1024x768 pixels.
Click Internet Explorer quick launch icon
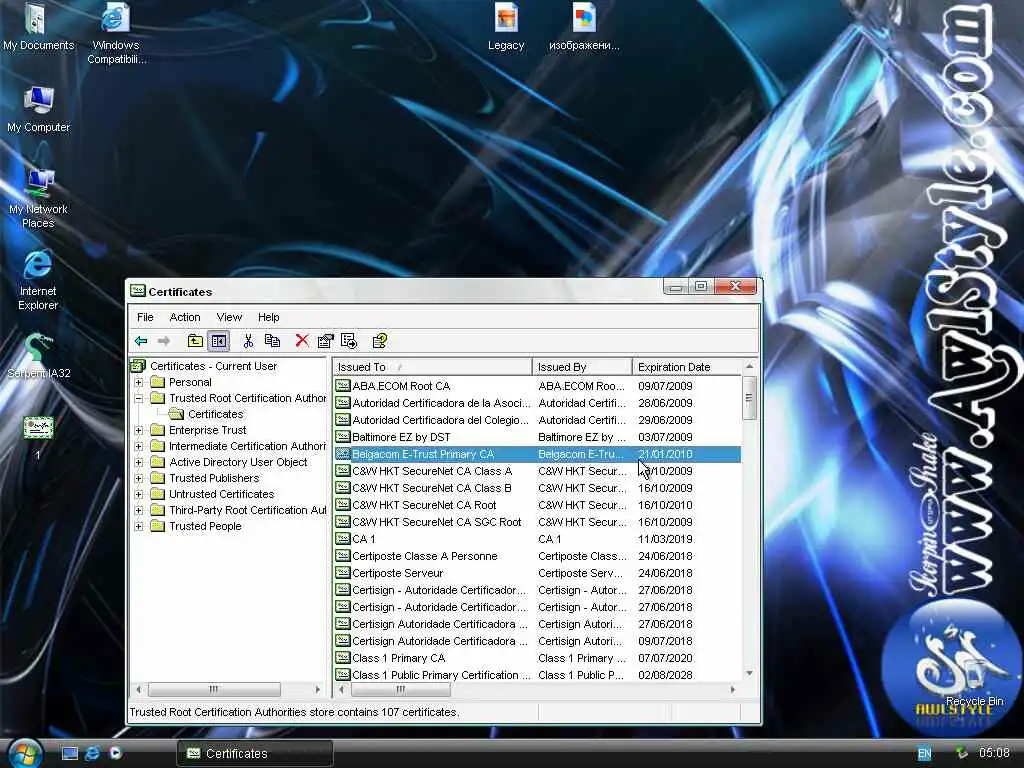[93, 753]
